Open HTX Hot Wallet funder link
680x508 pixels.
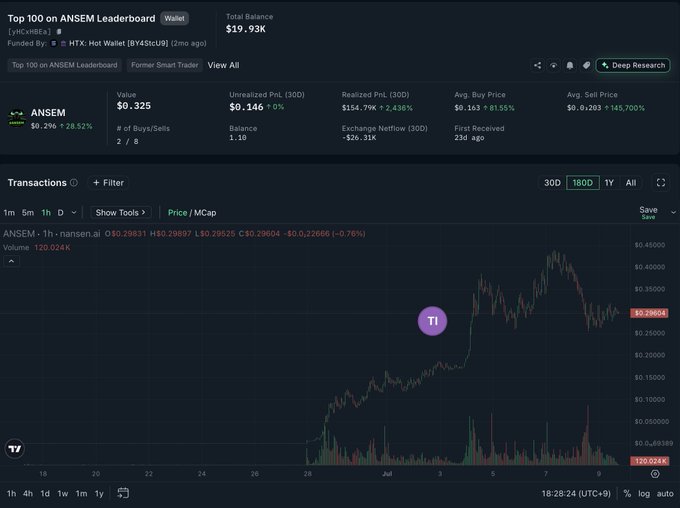[118, 43]
